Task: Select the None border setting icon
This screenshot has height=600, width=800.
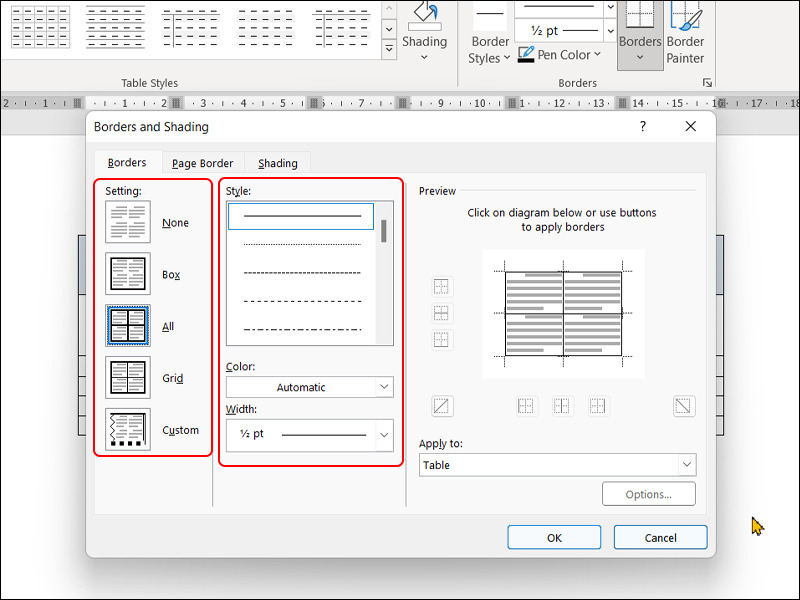Action: click(x=128, y=222)
